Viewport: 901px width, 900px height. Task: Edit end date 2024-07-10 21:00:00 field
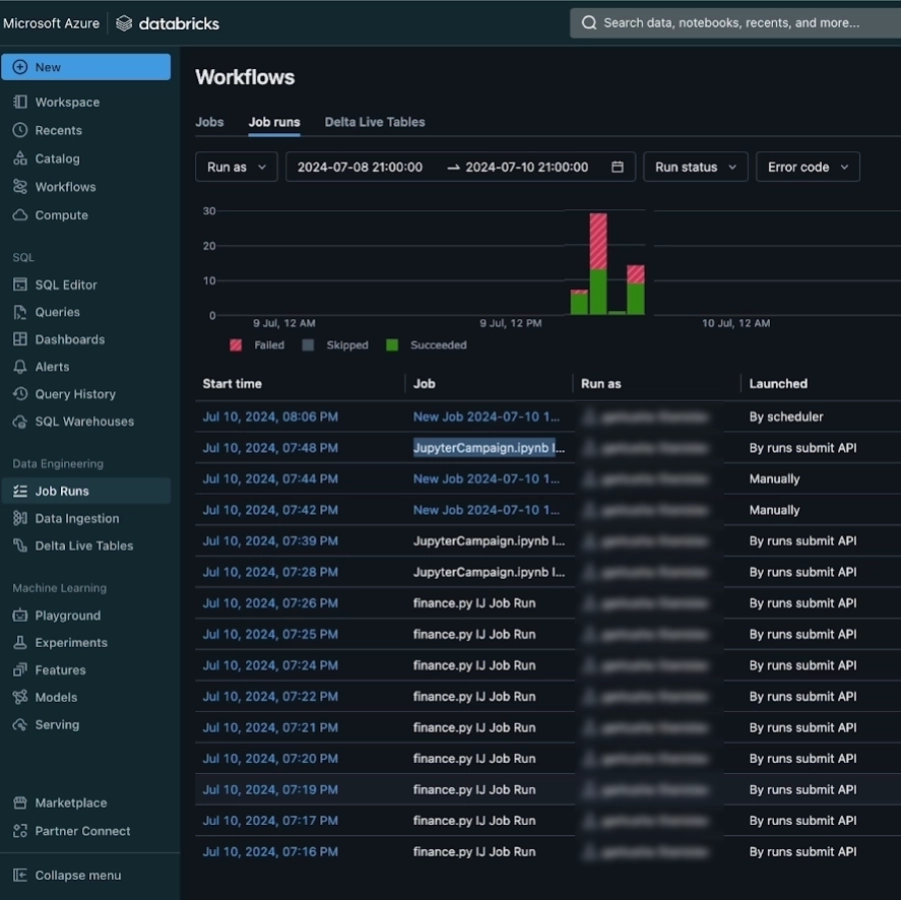click(x=526, y=167)
